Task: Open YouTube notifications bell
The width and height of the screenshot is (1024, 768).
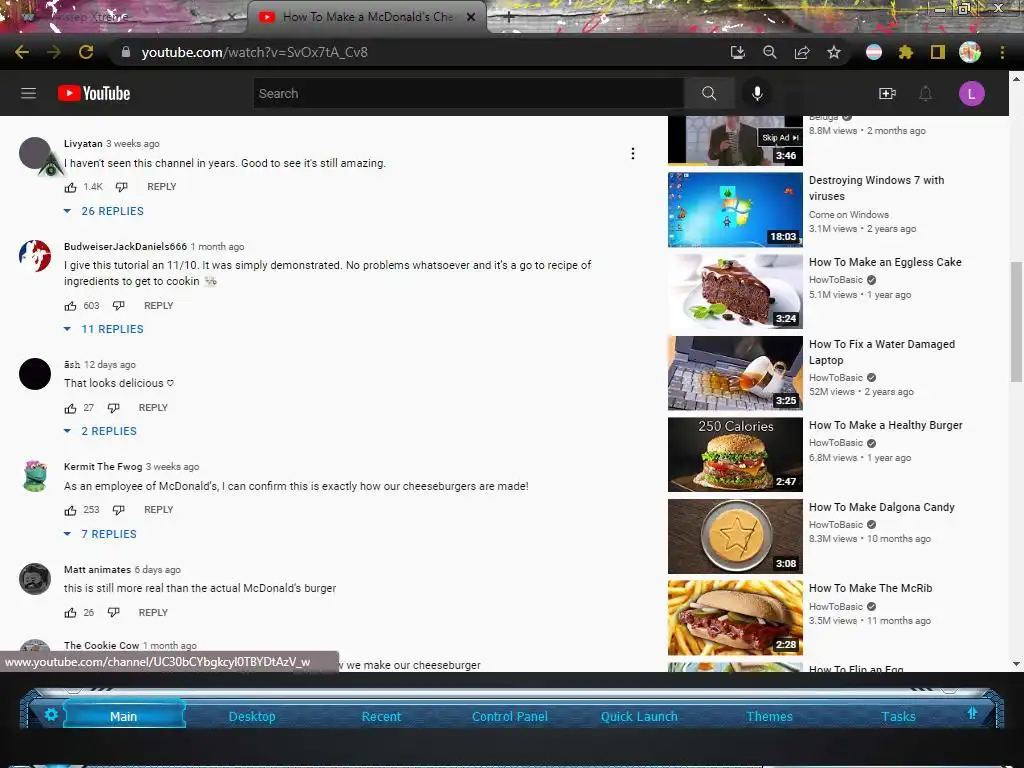Action: click(925, 93)
